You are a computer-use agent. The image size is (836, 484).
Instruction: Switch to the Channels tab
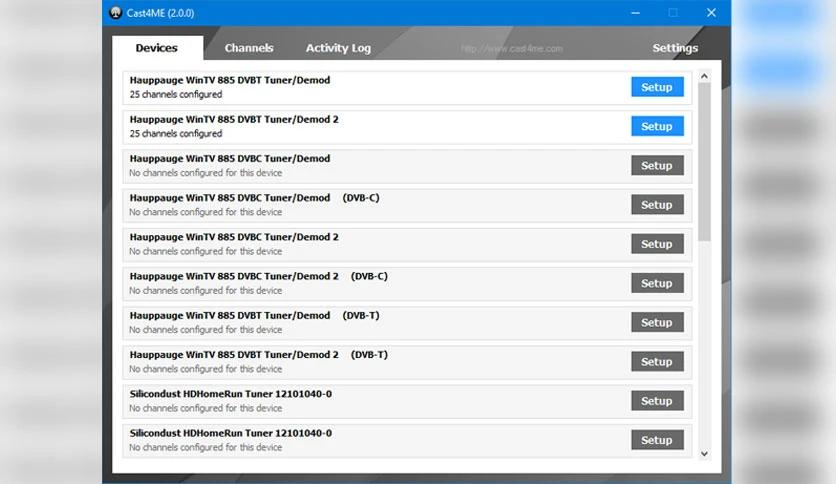click(x=248, y=48)
